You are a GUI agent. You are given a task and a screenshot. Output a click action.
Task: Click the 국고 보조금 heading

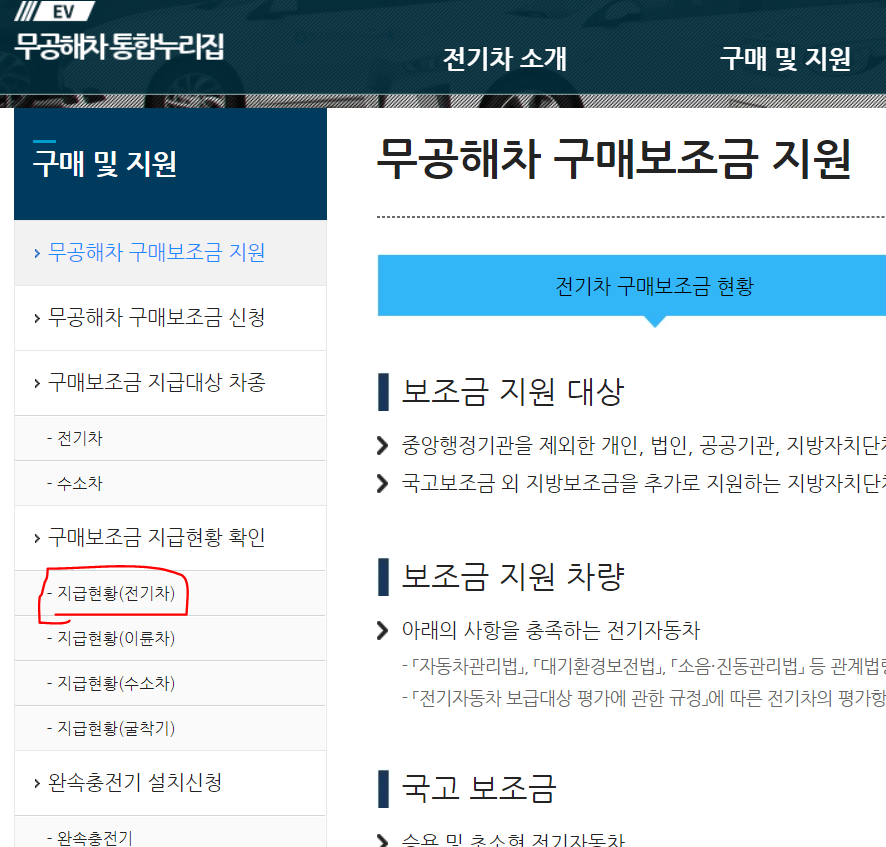pyautogui.click(x=479, y=788)
